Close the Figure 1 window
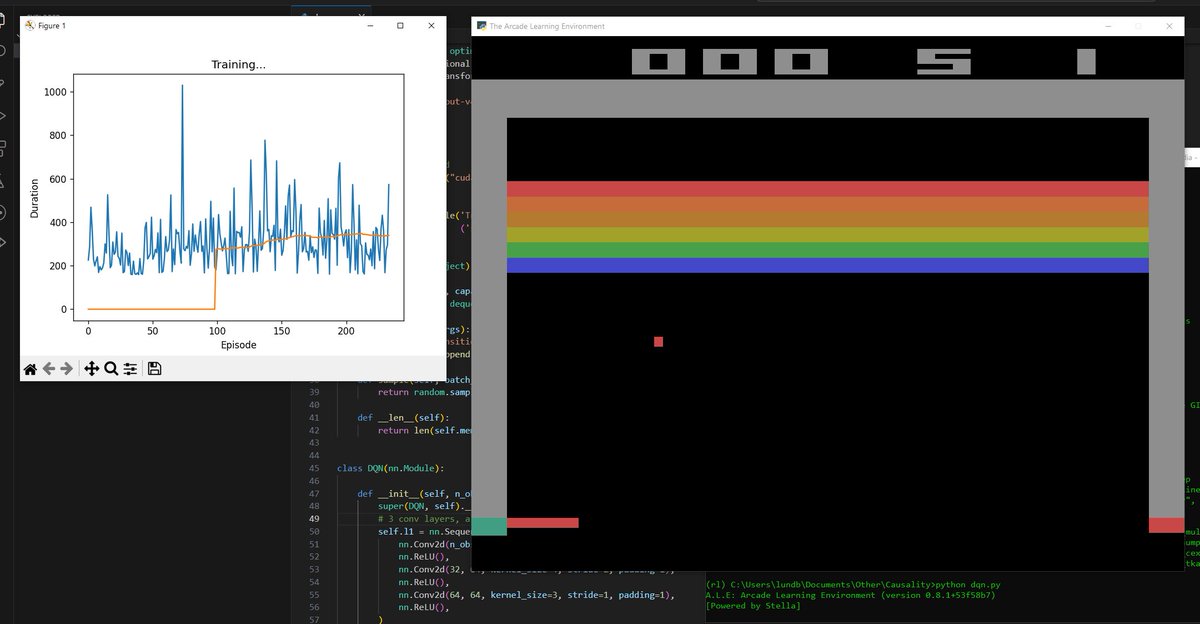 coord(431,25)
